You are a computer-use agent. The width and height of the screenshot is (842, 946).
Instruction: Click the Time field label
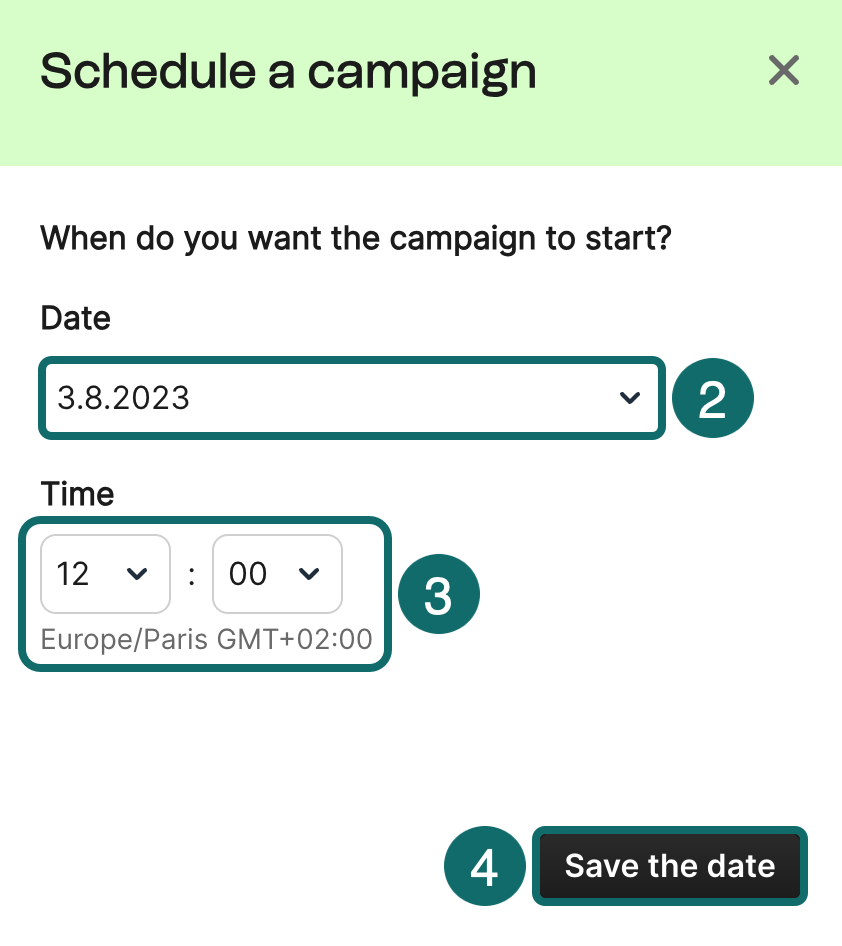(x=77, y=494)
